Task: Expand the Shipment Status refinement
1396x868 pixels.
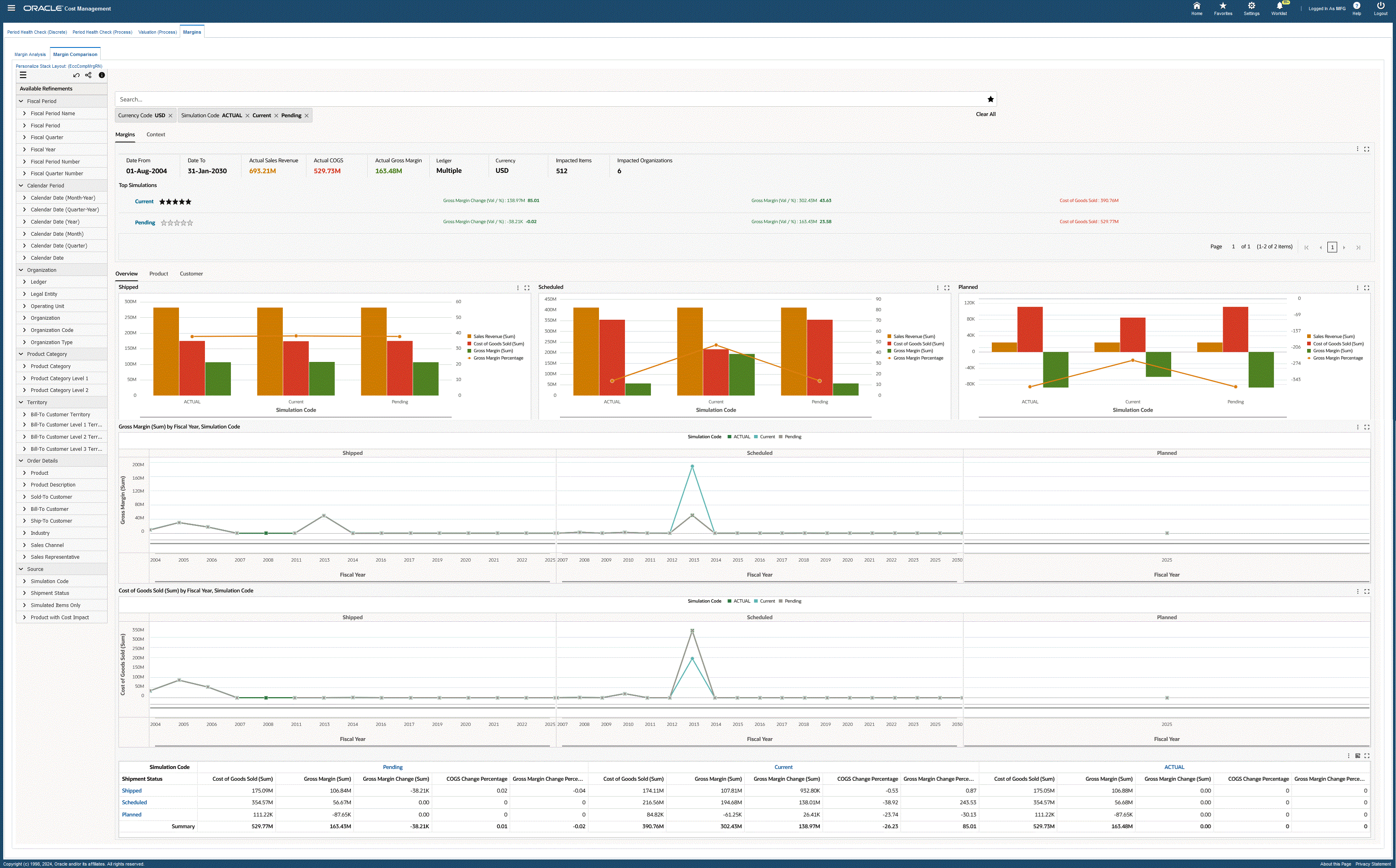Action: pos(24,593)
